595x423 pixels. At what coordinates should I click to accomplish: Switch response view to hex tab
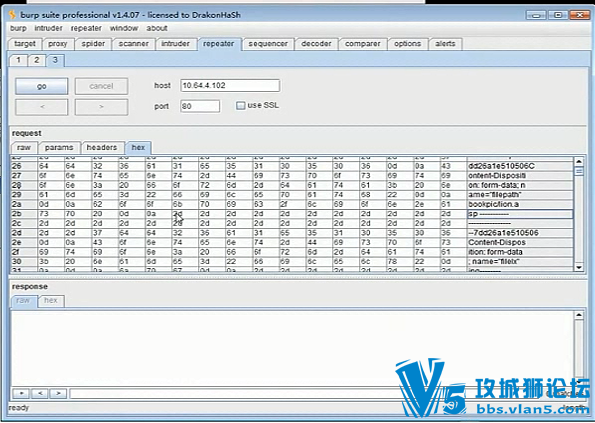51,300
